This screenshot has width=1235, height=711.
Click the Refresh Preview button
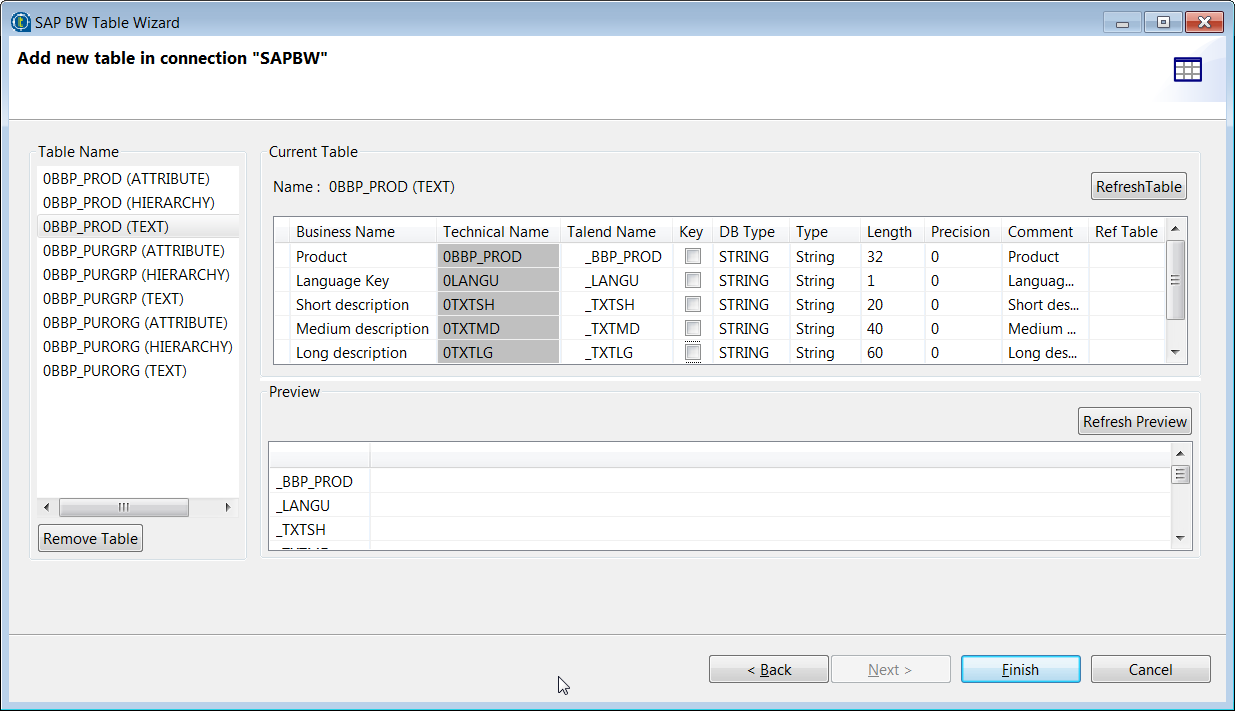point(1135,422)
